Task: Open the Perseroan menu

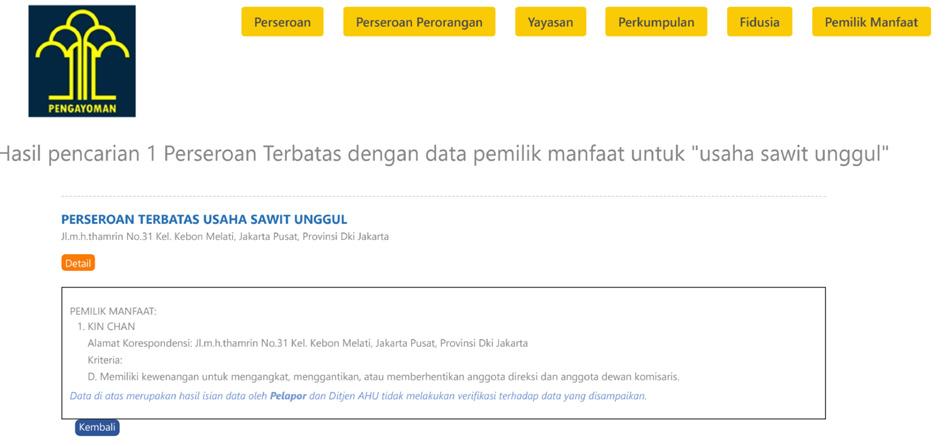Action: (x=282, y=22)
